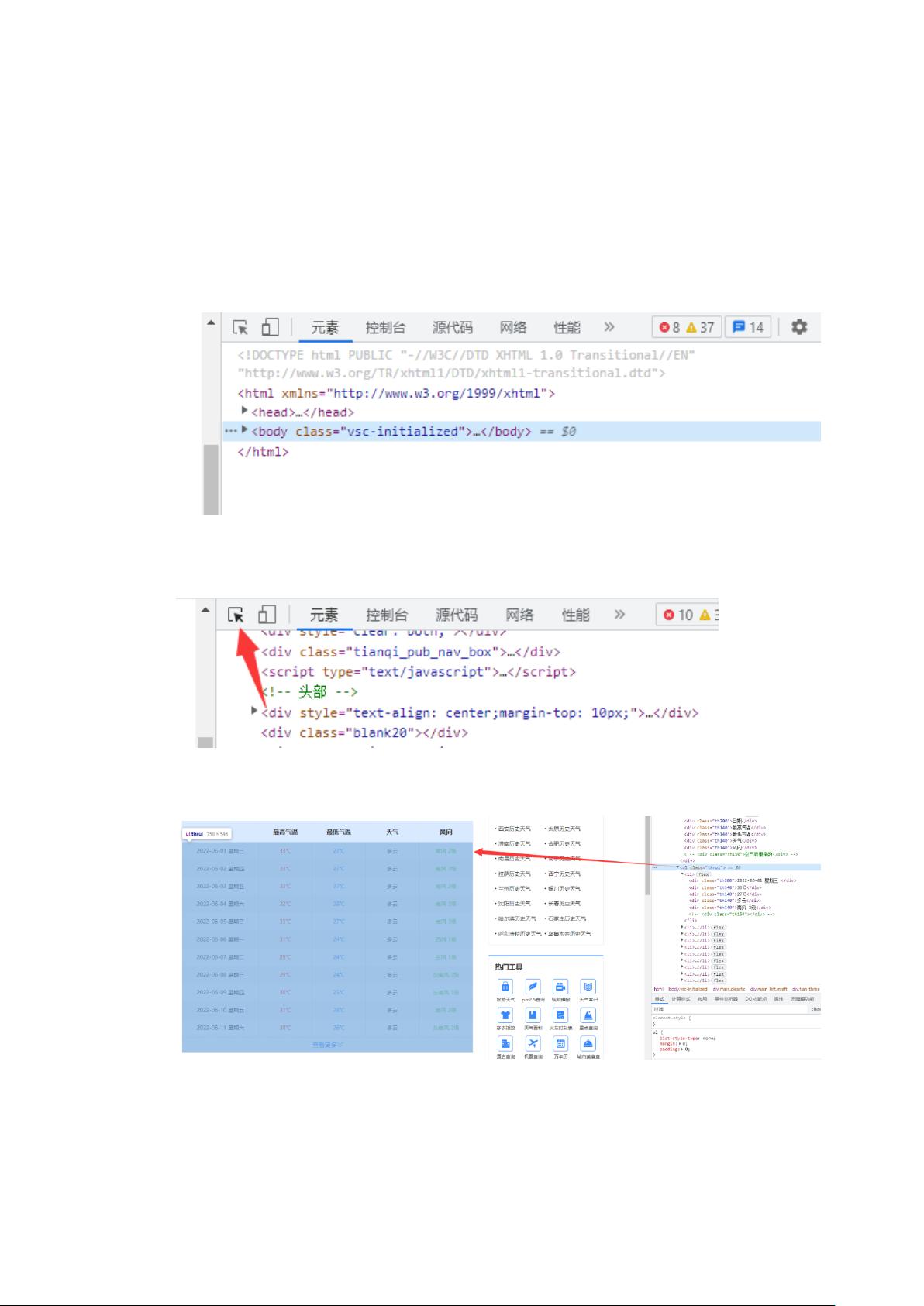Open the 西安历史天气 link
Viewport: 924px width, 1306px height.
(x=515, y=829)
